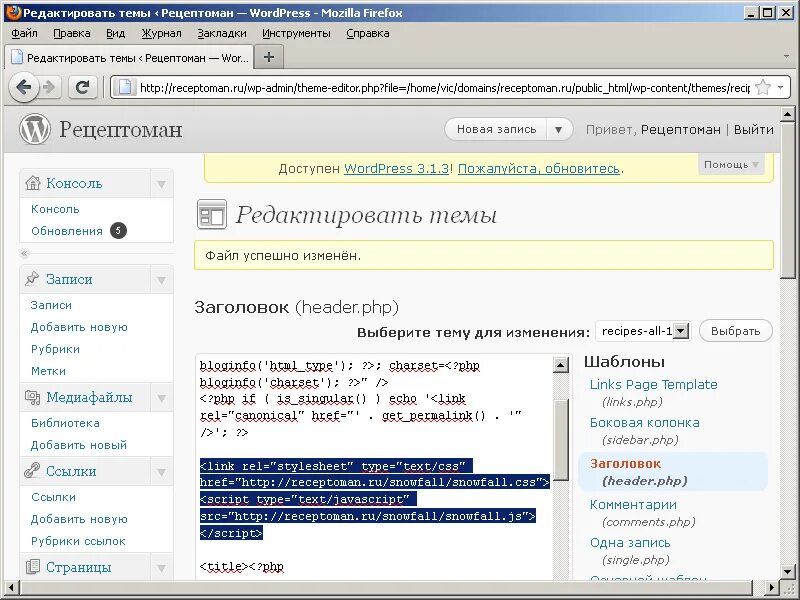Expand the Записи menu section arrow
Image resolution: width=800 pixels, height=600 pixels.
tap(162, 280)
